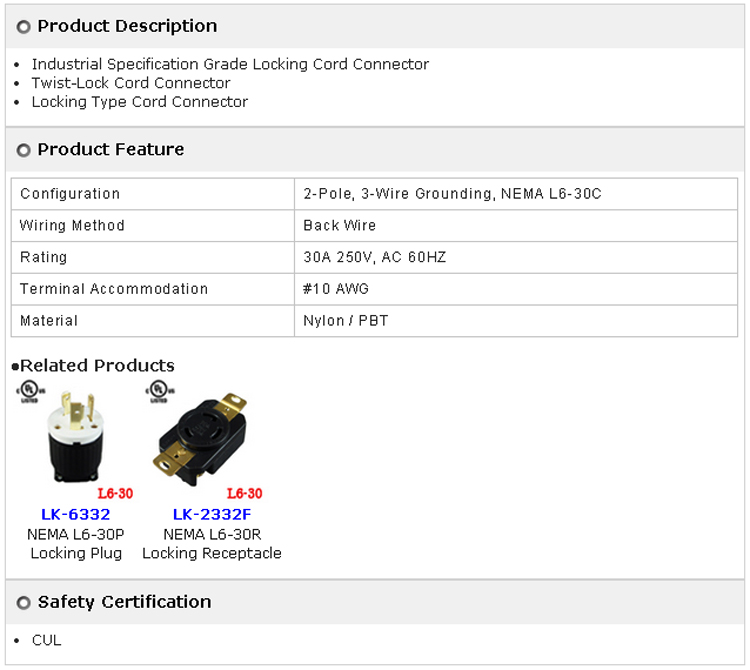Select the locking receptacle product image
750x670 pixels.
coord(200,435)
